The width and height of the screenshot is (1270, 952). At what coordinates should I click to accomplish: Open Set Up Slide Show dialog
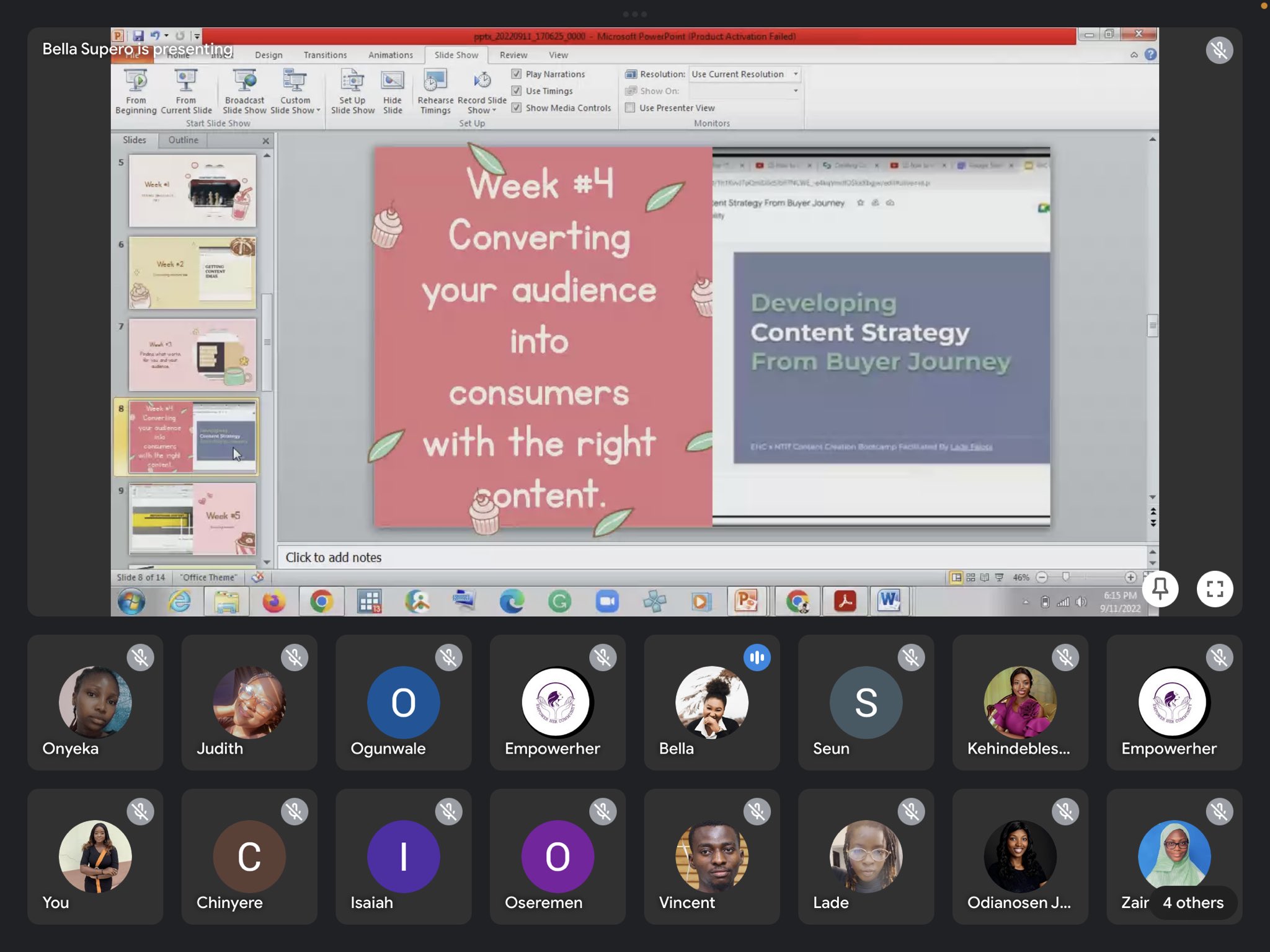pos(352,92)
